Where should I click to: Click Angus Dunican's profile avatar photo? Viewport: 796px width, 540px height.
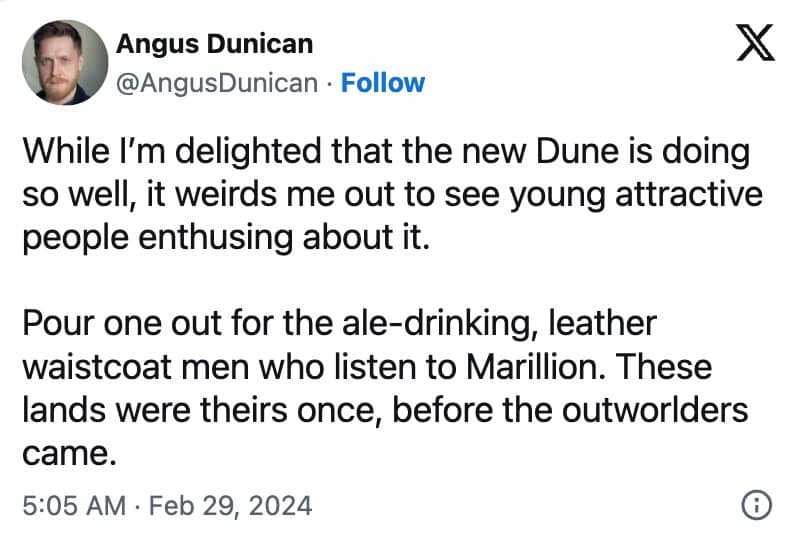[64, 62]
